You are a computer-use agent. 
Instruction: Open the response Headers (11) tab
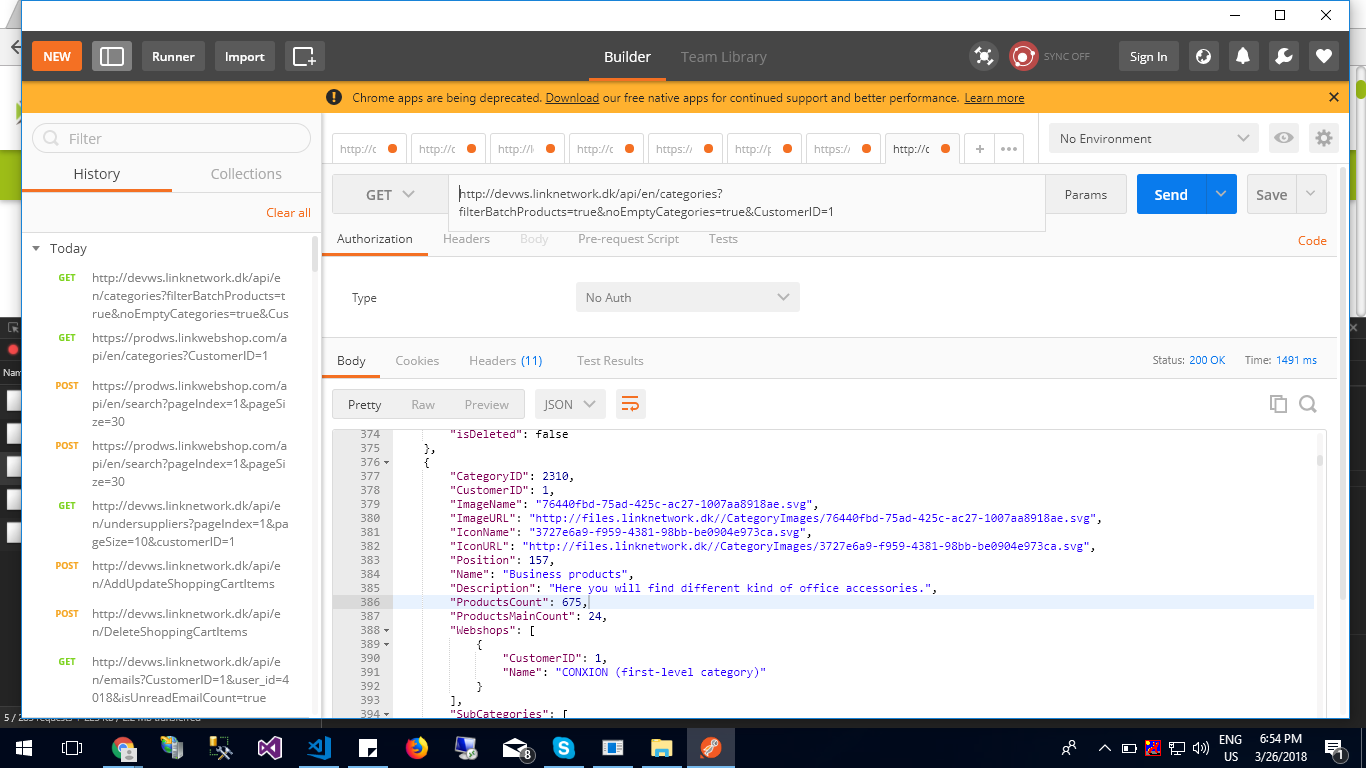[505, 360]
